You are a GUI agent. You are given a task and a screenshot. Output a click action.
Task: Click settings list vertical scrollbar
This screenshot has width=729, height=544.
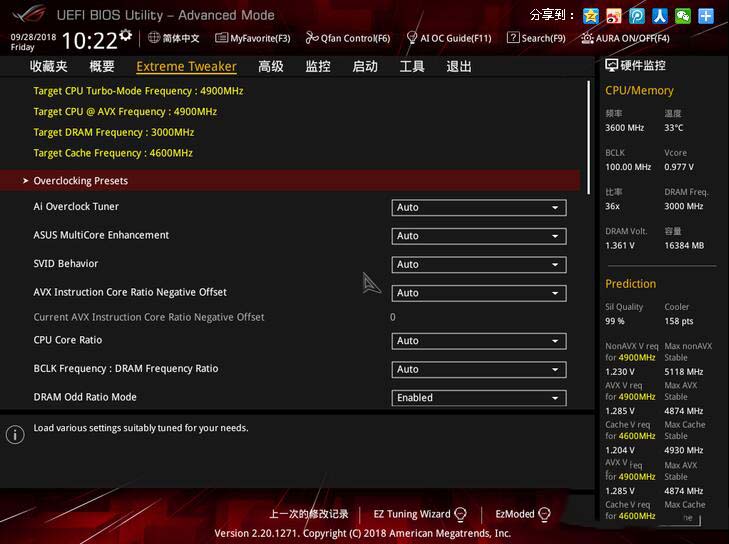point(589,138)
